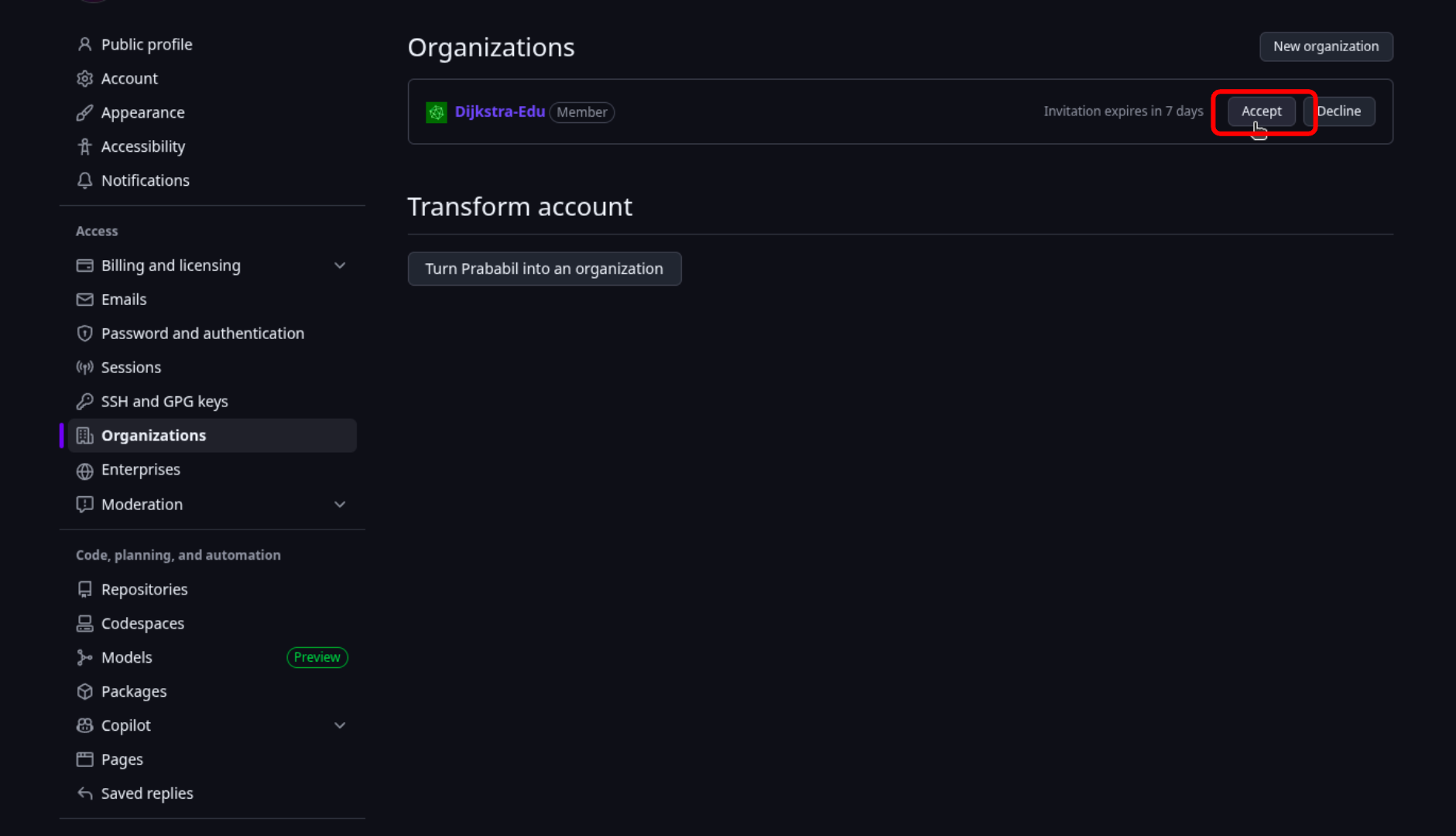Click the Public profile person icon
Screen dimensions: 1456x836
(x=84, y=44)
